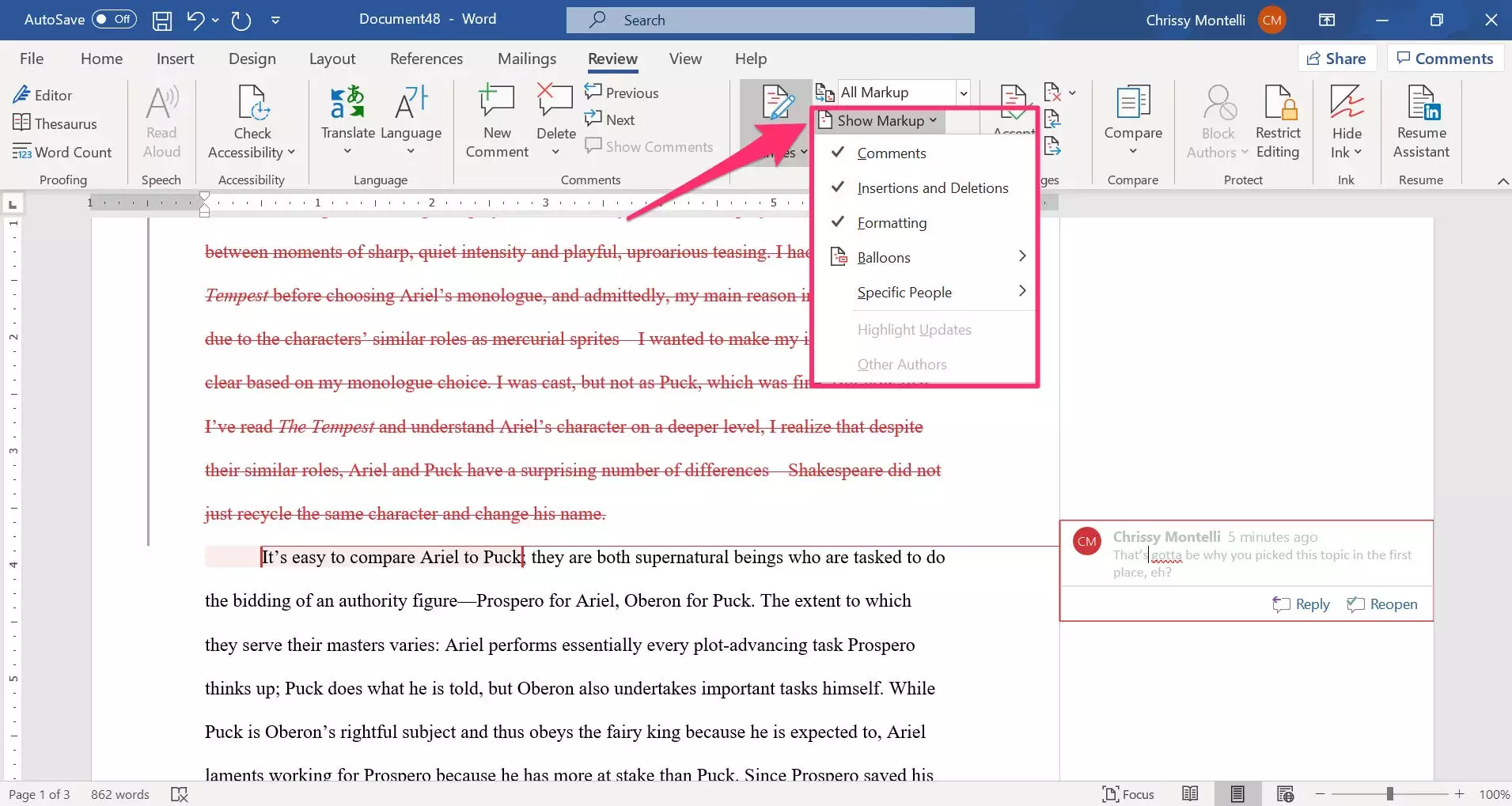This screenshot has height=806, width=1512.
Task: Switch to the References tab
Action: tap(426, 59)
